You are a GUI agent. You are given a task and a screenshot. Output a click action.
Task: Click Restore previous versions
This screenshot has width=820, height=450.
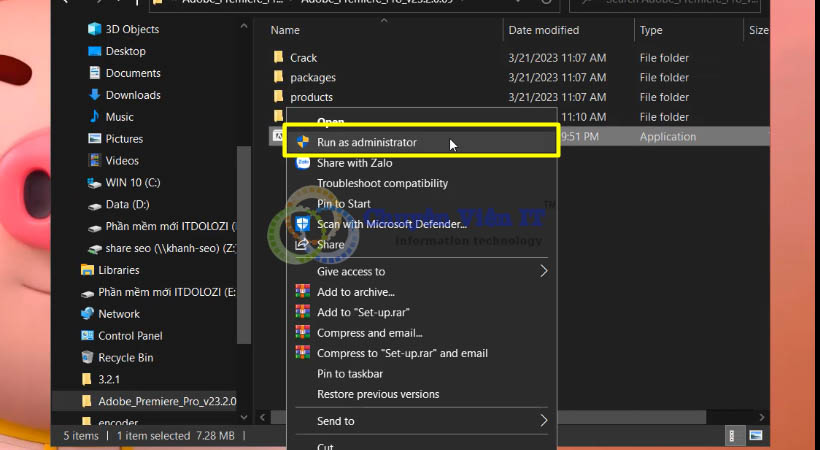pyautogui.click(x=377, y=394)
